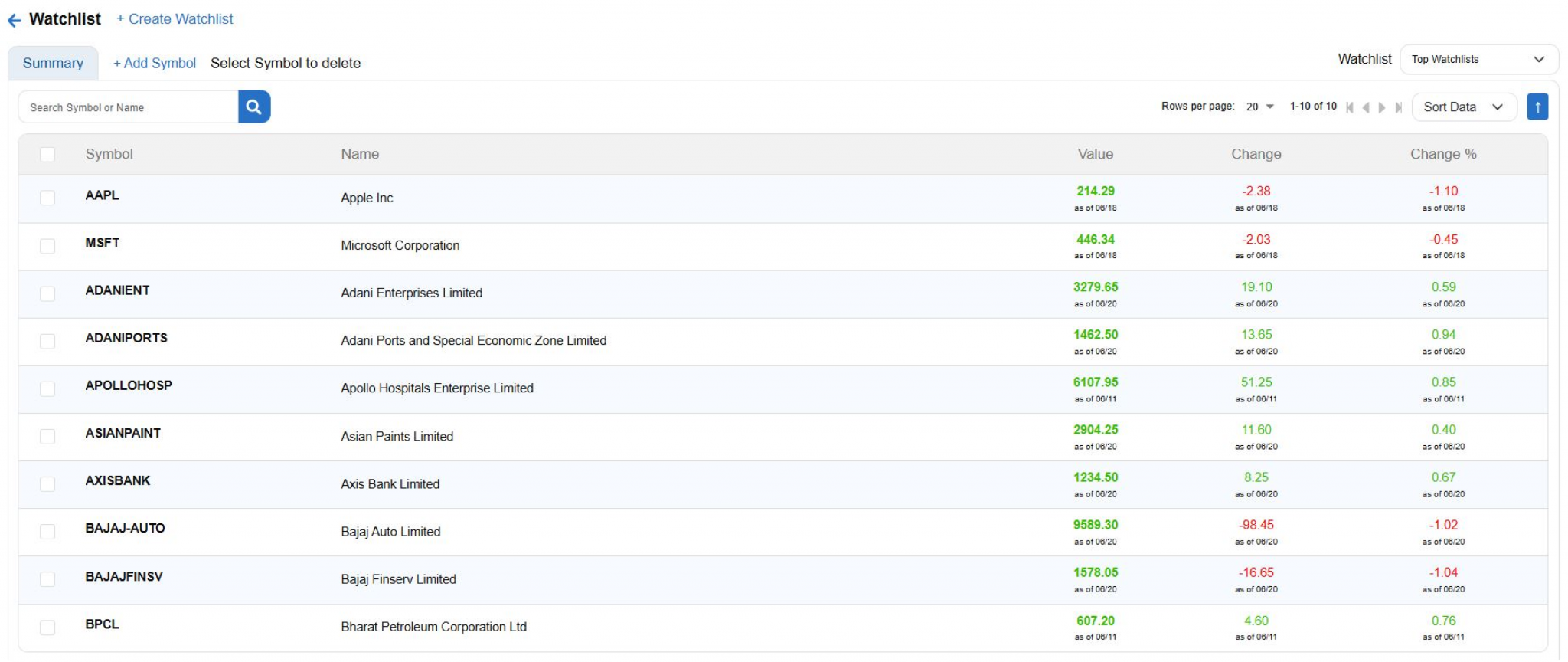Click the value 214.29 for AAPL
This screenshot has width=1568, height=662.
1096,191
